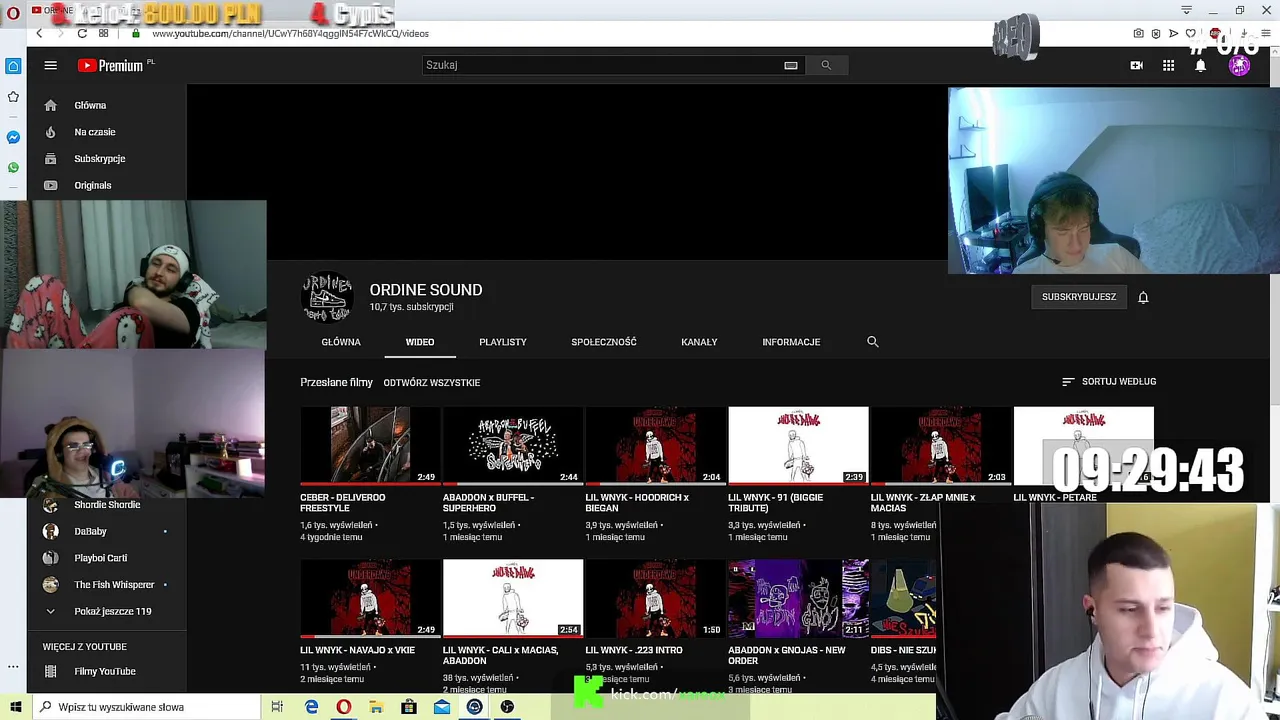Open Task View on the taskbar

(x=277, y=707)
